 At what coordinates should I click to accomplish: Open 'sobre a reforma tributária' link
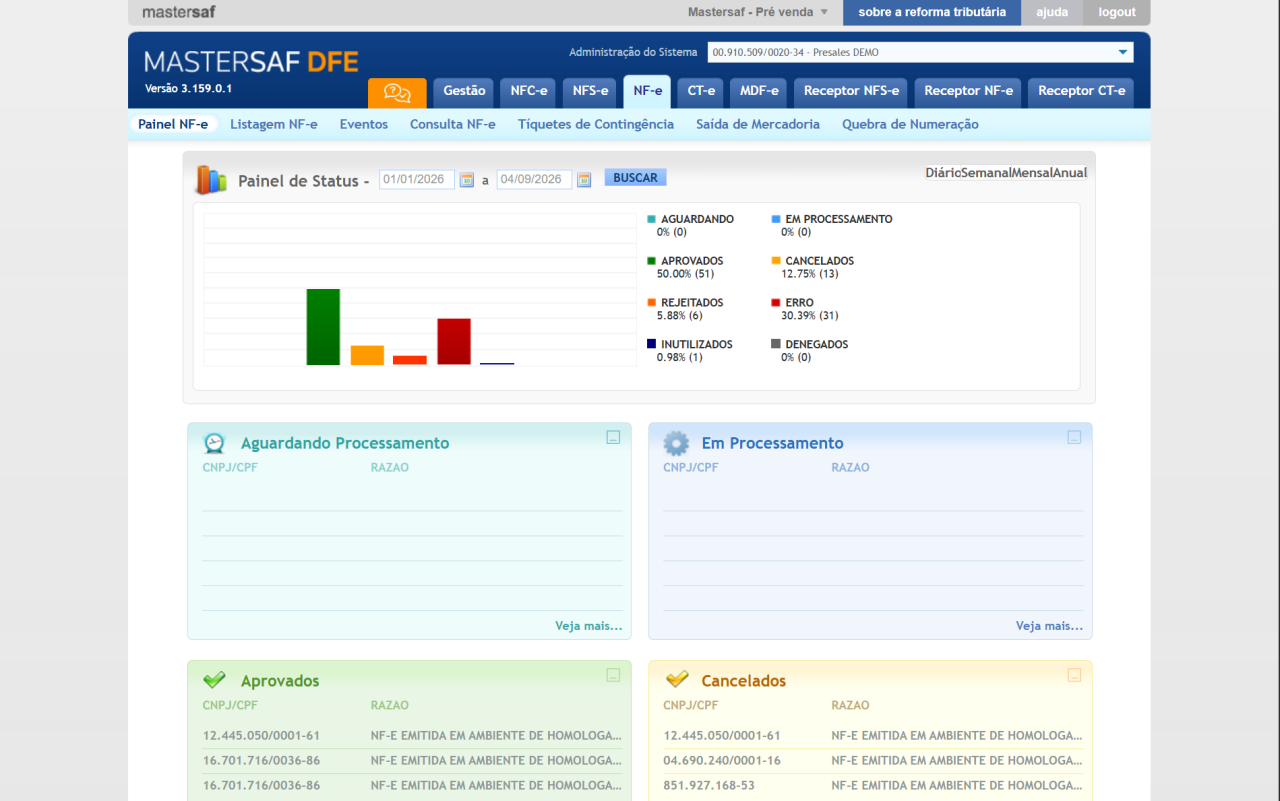[x=932, y=12]
